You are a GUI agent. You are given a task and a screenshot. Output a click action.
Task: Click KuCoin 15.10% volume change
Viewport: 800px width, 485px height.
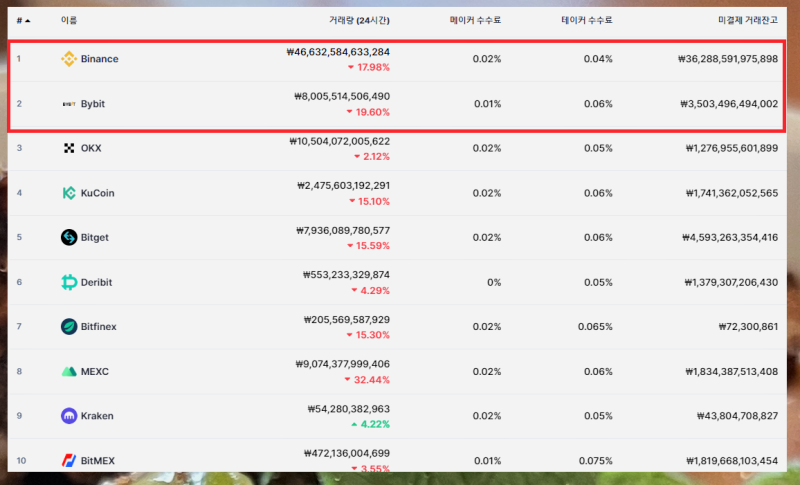tap(369, 201)
